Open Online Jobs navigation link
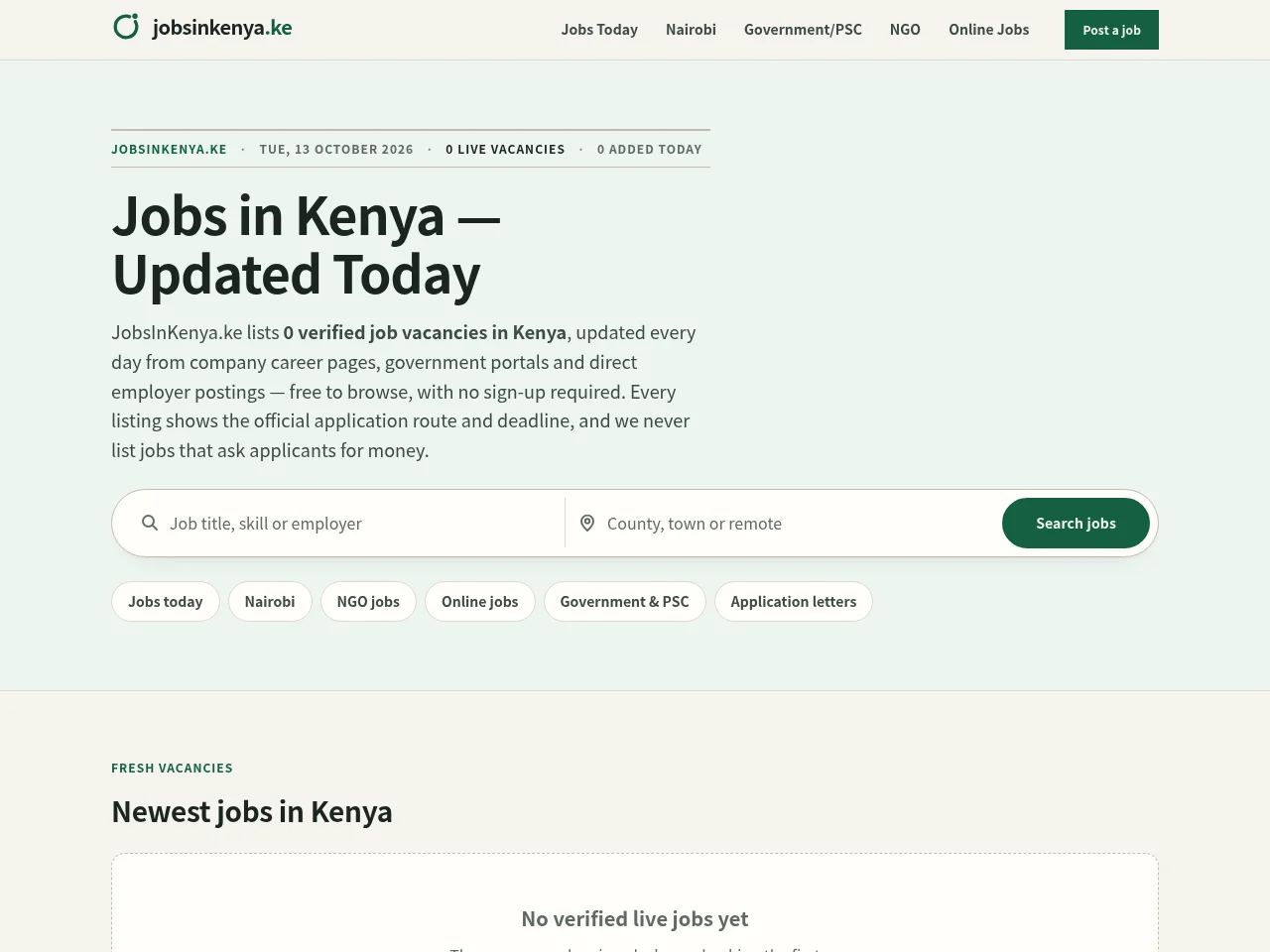Screen dimensions: 1270x952 (x=988, y=30)
